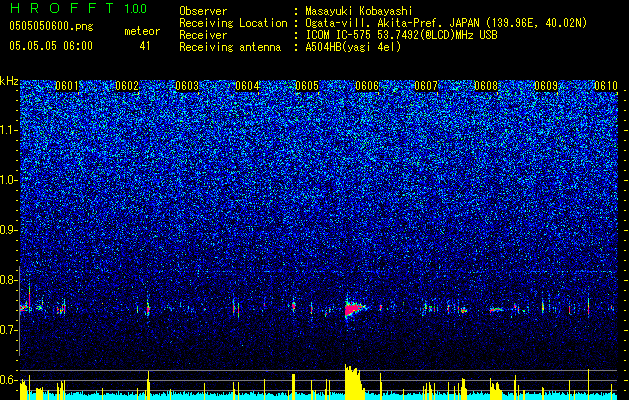
Task: Click the 0604 time marker
Action: [x=247, y=86]
